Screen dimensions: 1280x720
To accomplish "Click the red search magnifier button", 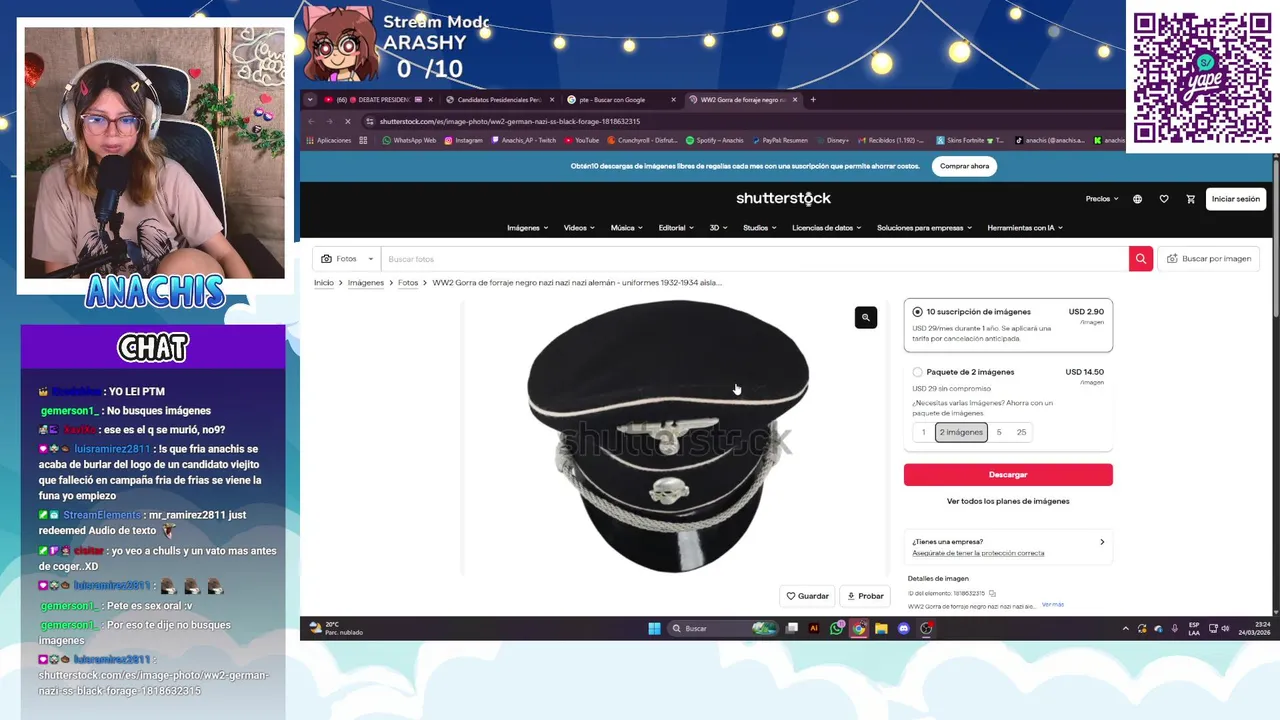I will pyautogui.click(x=1141, y=259).
